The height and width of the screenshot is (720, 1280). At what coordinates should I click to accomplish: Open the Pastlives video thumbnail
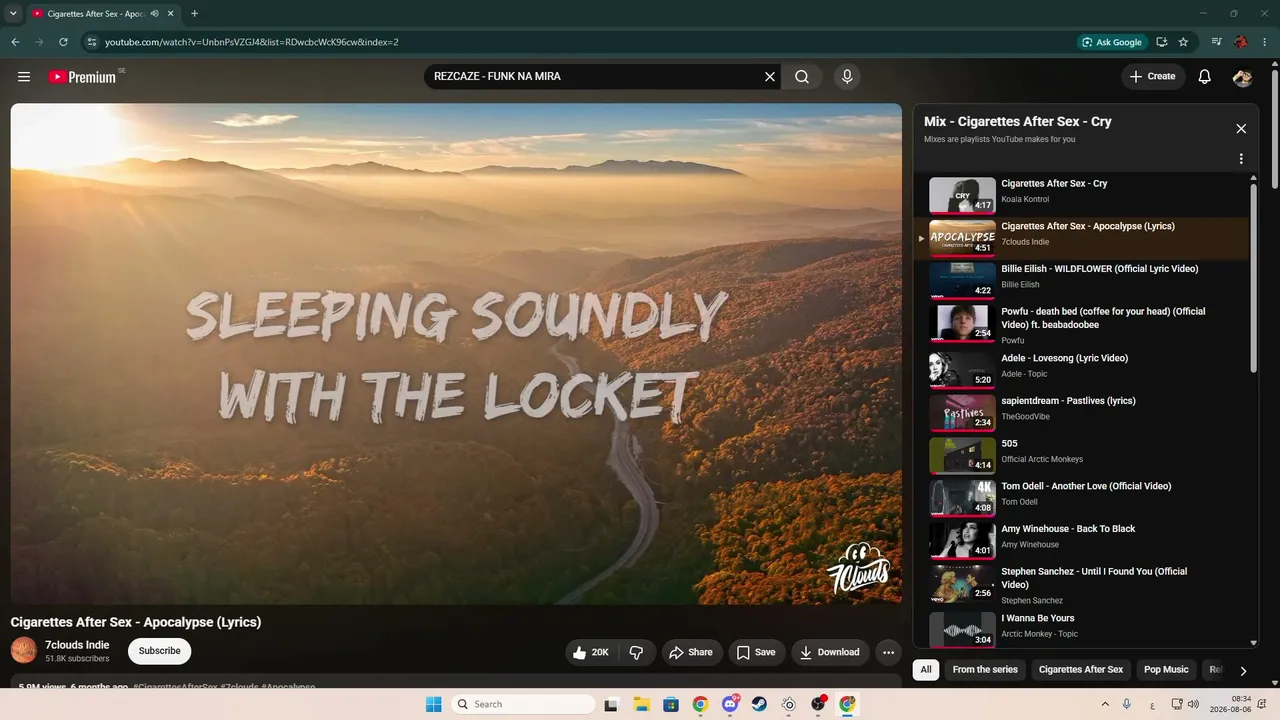tap(962, 412)
